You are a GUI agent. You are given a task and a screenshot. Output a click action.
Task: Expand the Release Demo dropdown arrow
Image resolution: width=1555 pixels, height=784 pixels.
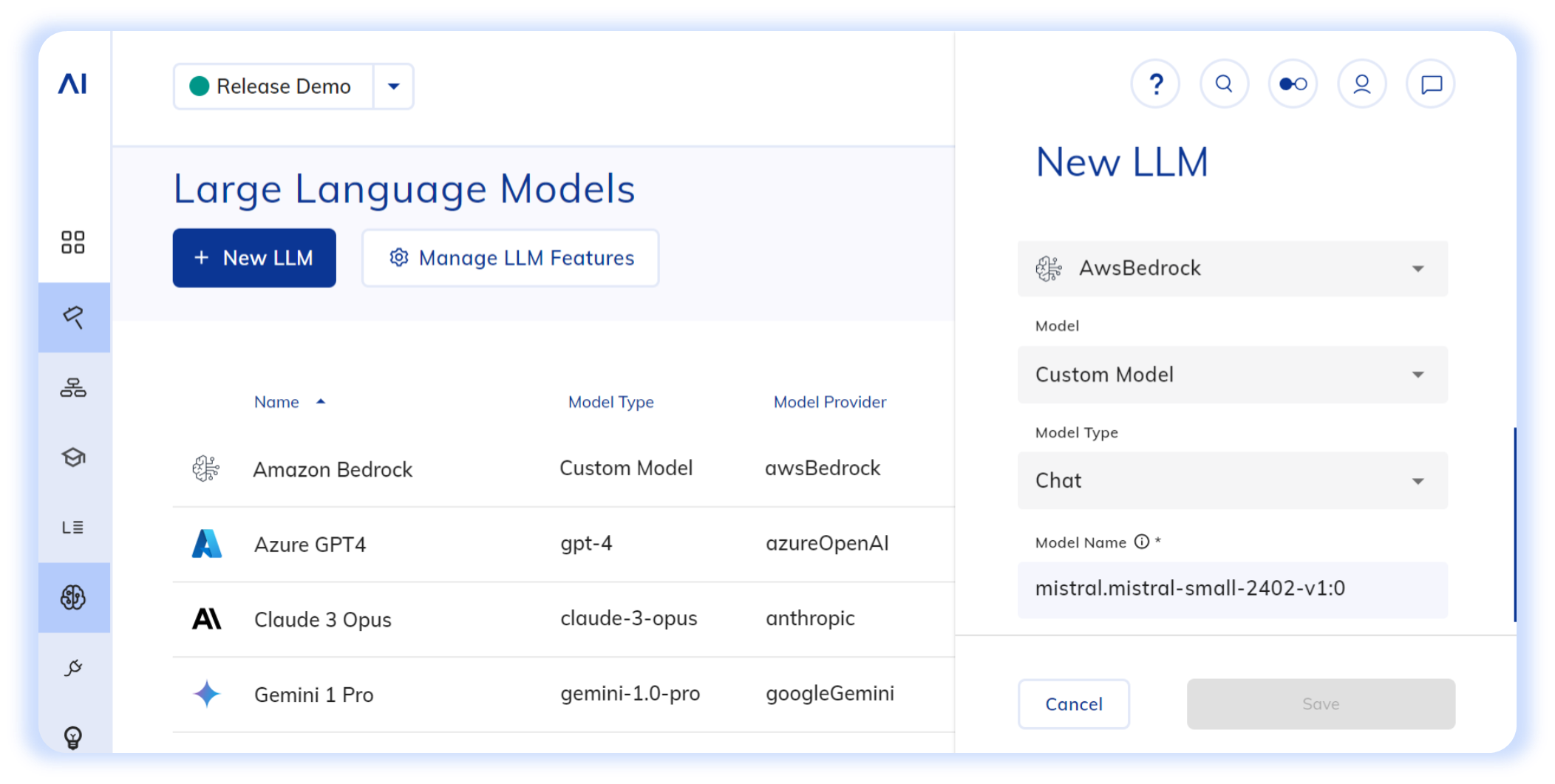(394, 86)
